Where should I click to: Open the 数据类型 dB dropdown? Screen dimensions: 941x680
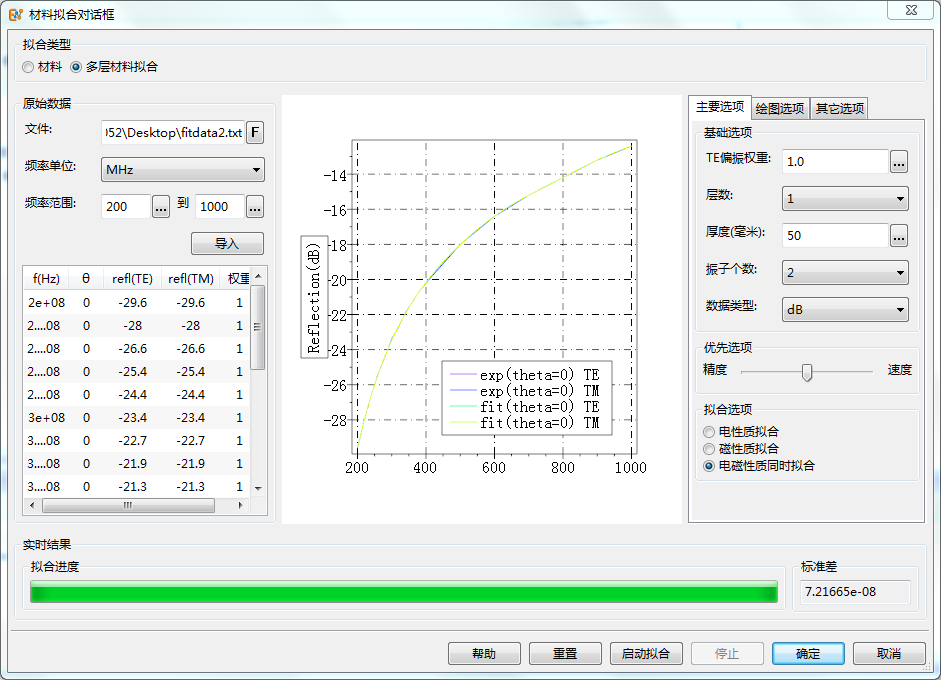tap(844, 310)
